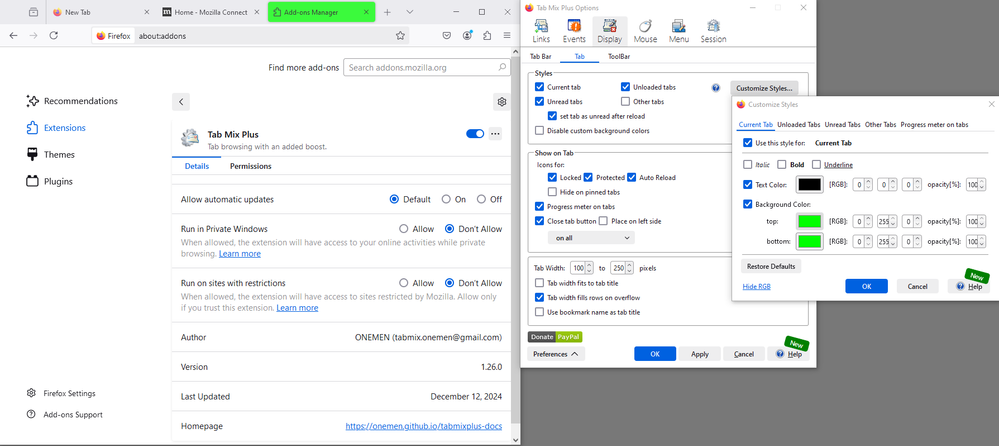Expand the Preferences button menu
This screenshot has width=999, height=446.
pyautogui.click(x=556, y=354)
